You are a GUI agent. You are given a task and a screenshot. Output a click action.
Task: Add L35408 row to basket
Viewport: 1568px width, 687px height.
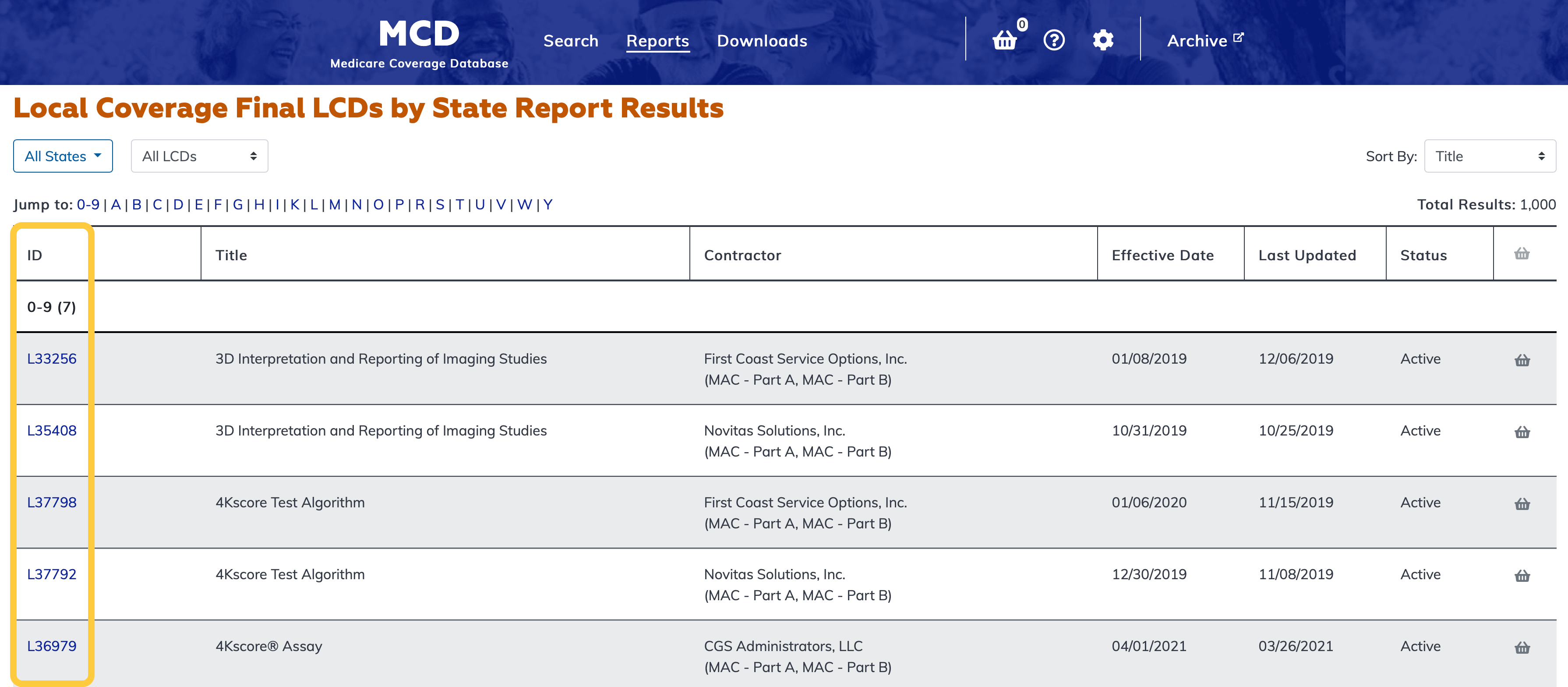1522,432
